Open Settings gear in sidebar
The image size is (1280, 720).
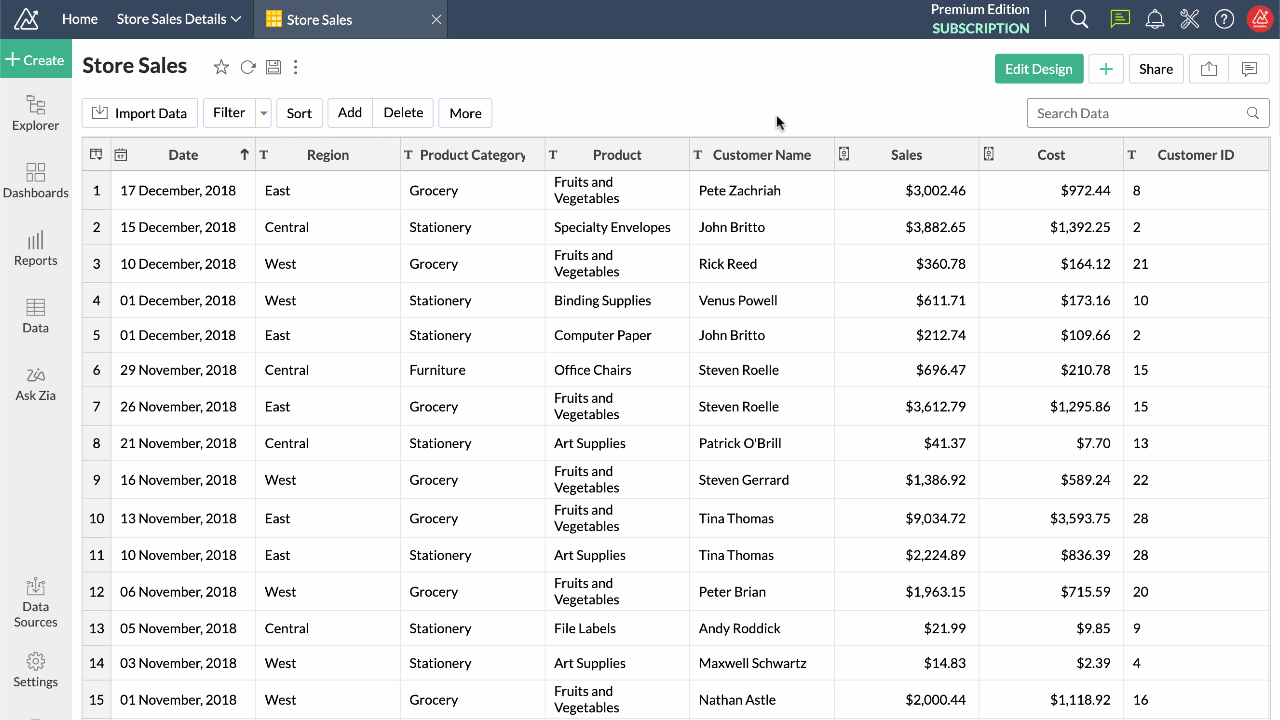point(35,670)
